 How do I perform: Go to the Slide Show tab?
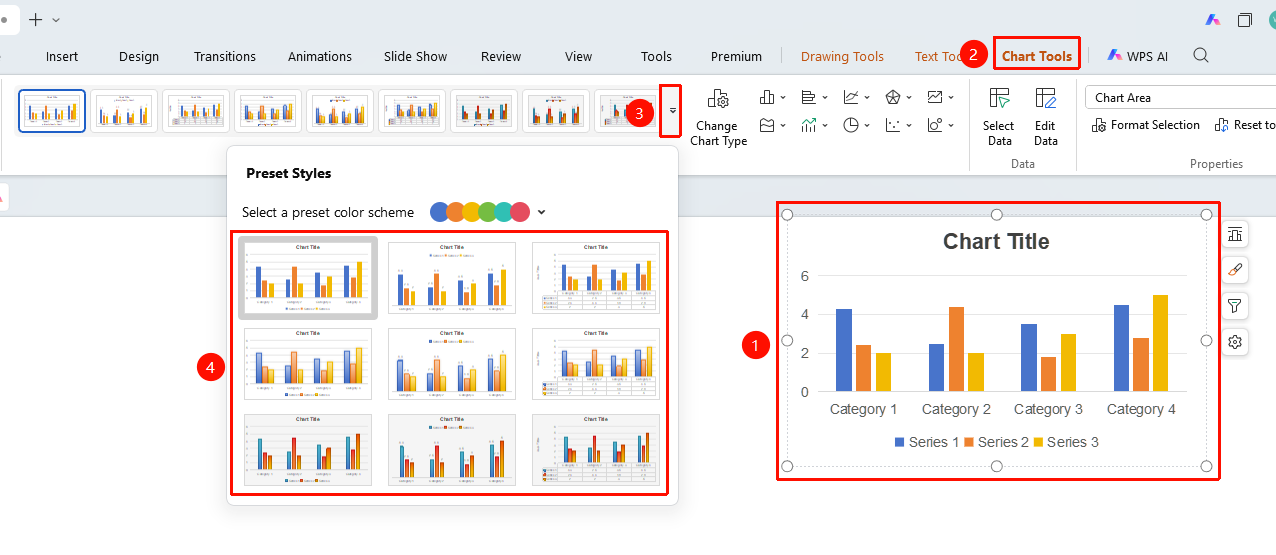click(x=416, y=56)
